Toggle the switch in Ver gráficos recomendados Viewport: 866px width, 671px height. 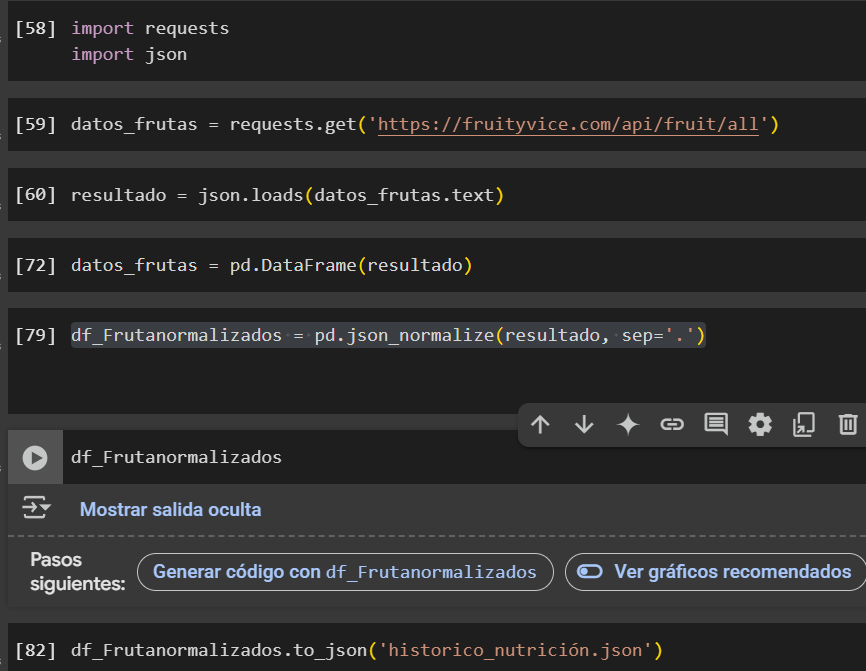(590, 572)
